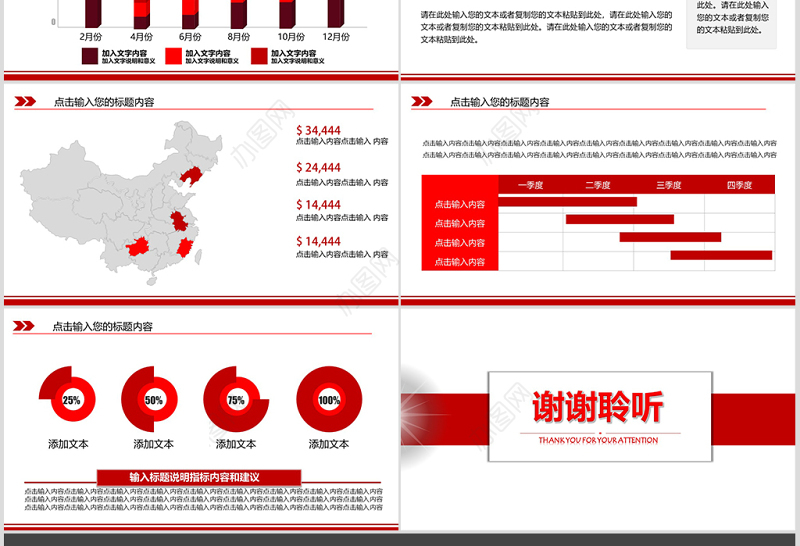
Task: Click the 添加文本 label under 75% donut
Action: pyautogui.click(x=236, y=444)
